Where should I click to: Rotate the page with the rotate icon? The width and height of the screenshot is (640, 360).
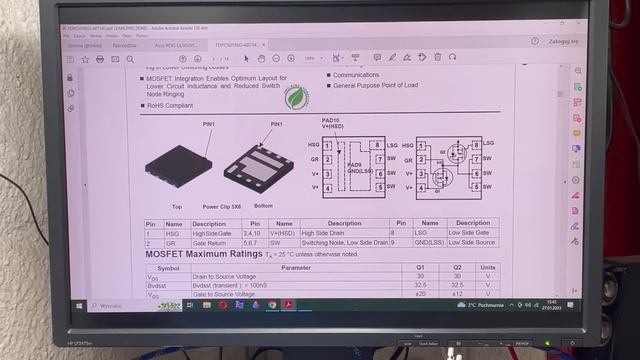(453, 57)
